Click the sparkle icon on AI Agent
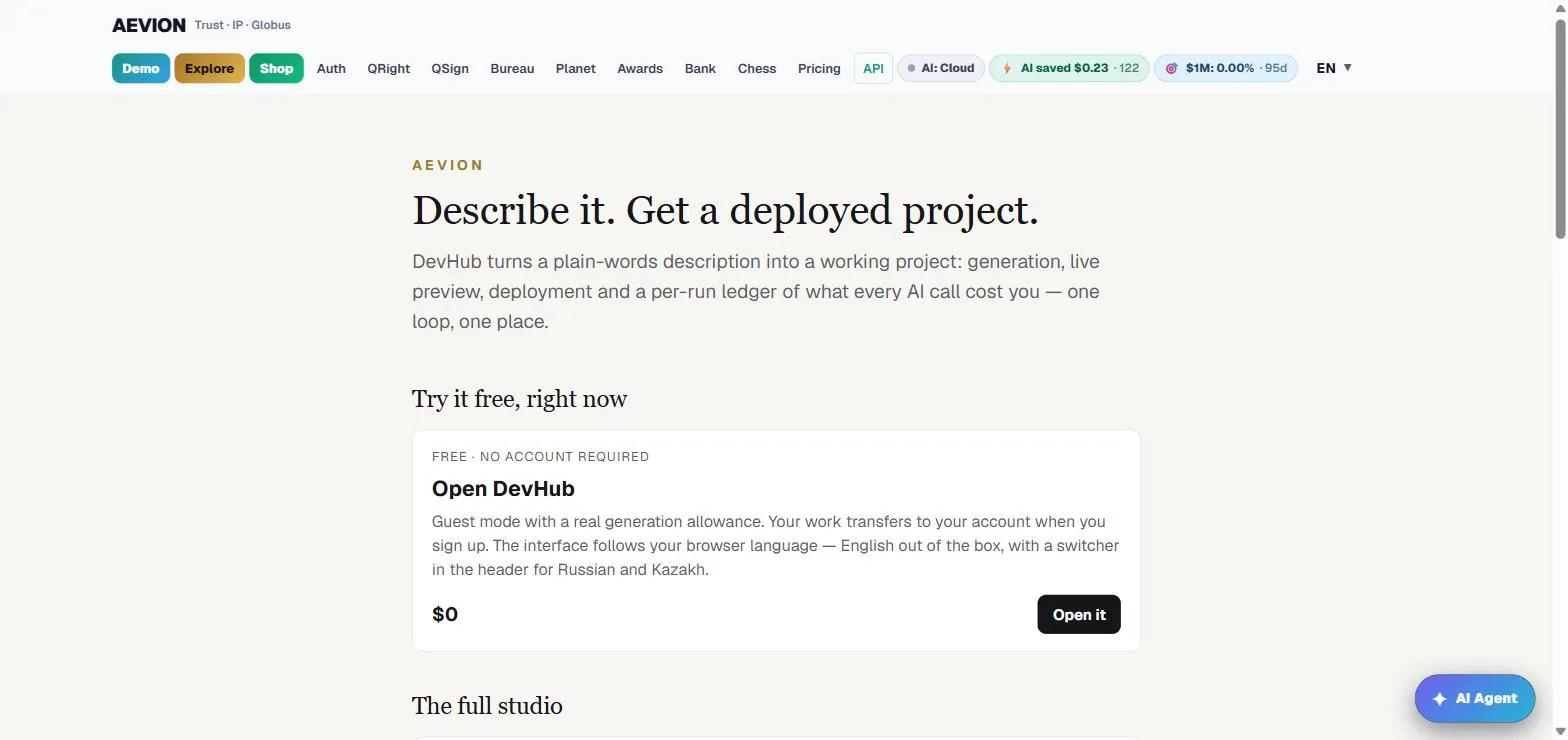The width and height of the screenshot is (1568, 740). click(1440, 699)
